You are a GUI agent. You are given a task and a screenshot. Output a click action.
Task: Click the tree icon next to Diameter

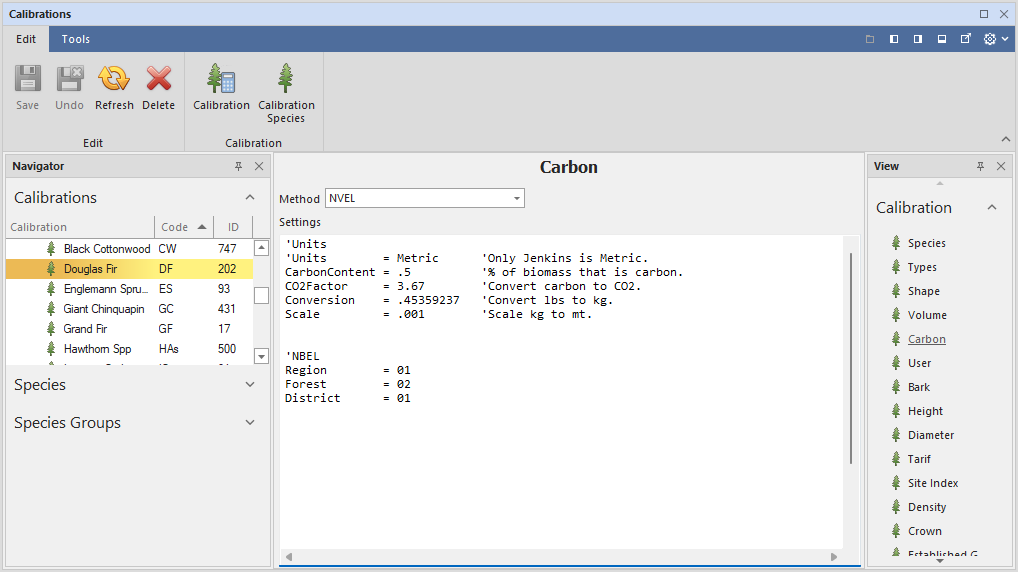pyautogui.click(x=896, y=435)
